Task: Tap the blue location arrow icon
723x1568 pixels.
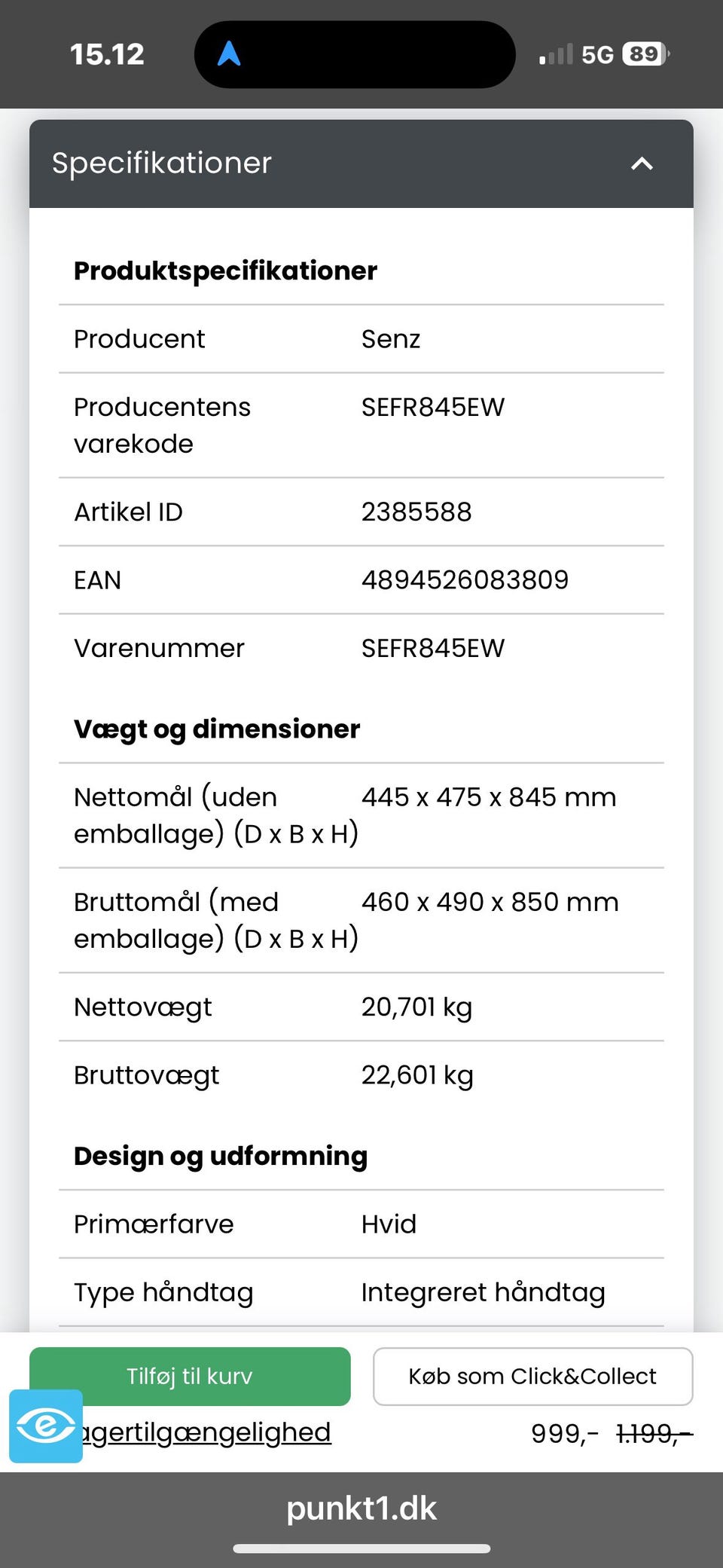Action: coord(229,53)
